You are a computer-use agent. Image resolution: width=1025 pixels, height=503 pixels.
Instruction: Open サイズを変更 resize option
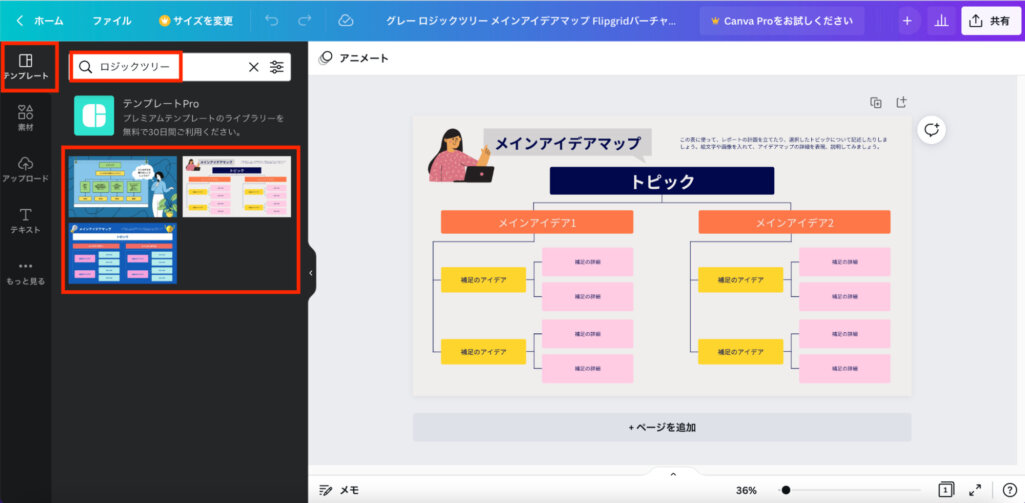coord(195,21)
